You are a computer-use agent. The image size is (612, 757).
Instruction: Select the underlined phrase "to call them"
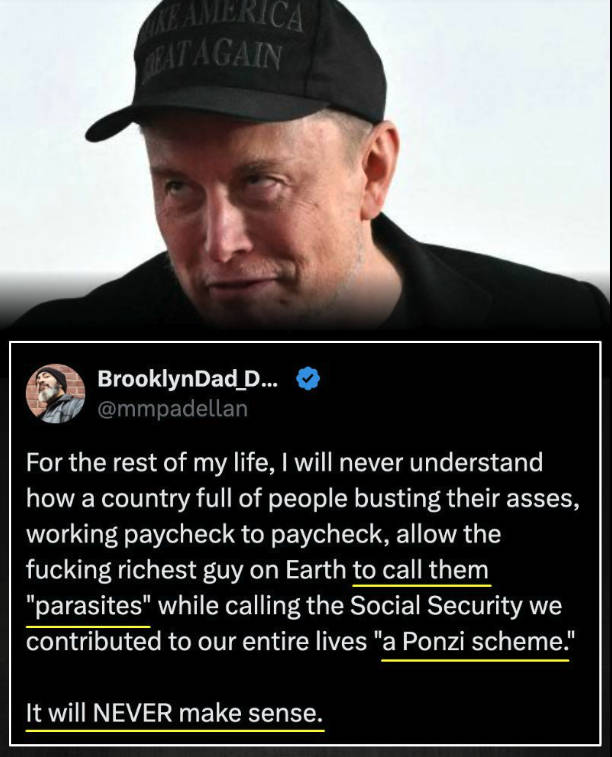[x=420, y=570]
